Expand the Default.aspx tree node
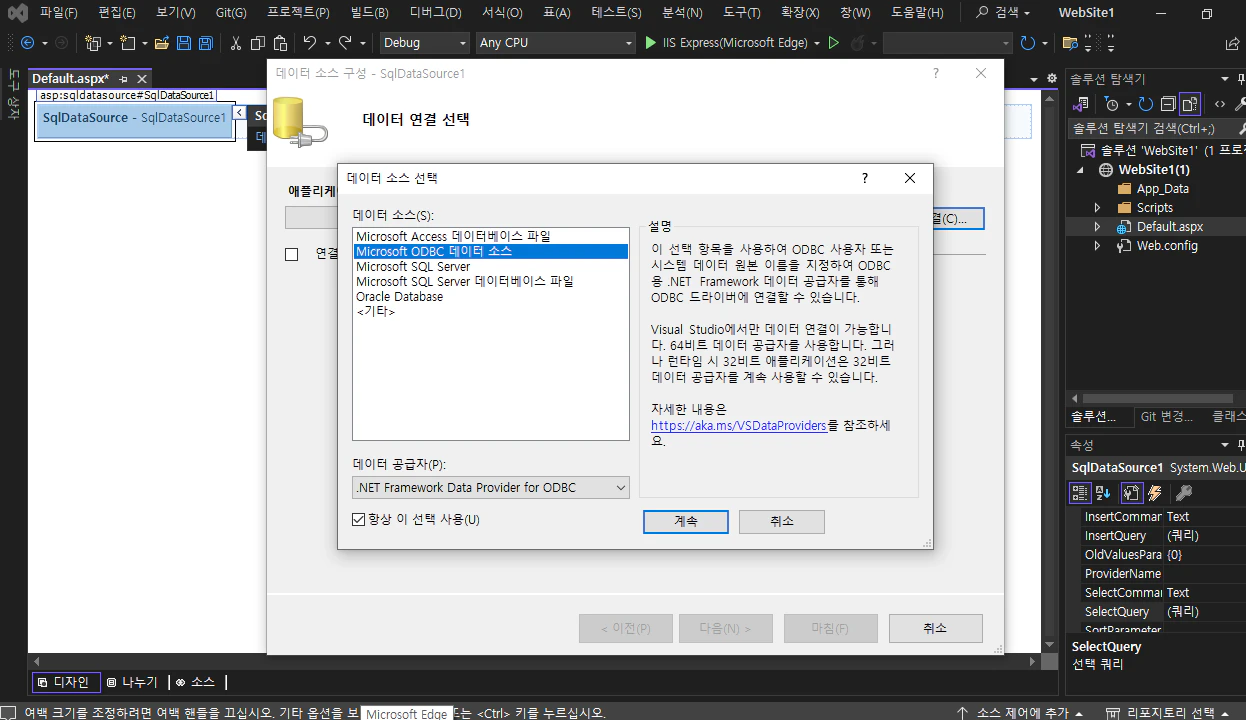Image resolution: width=1246 pixels, height=720 pixels. pos(1097,227)
